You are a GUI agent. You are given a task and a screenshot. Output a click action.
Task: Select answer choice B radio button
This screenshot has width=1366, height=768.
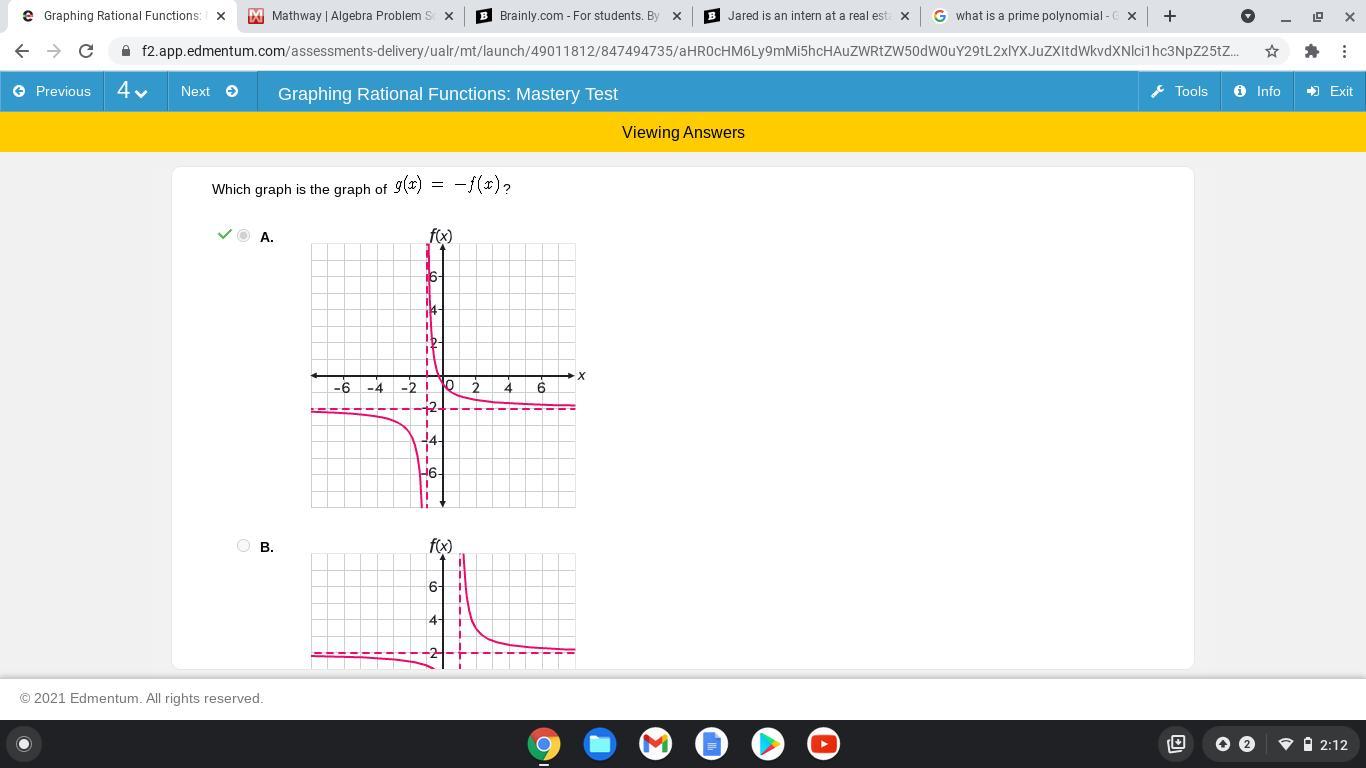tap(243, 546)
